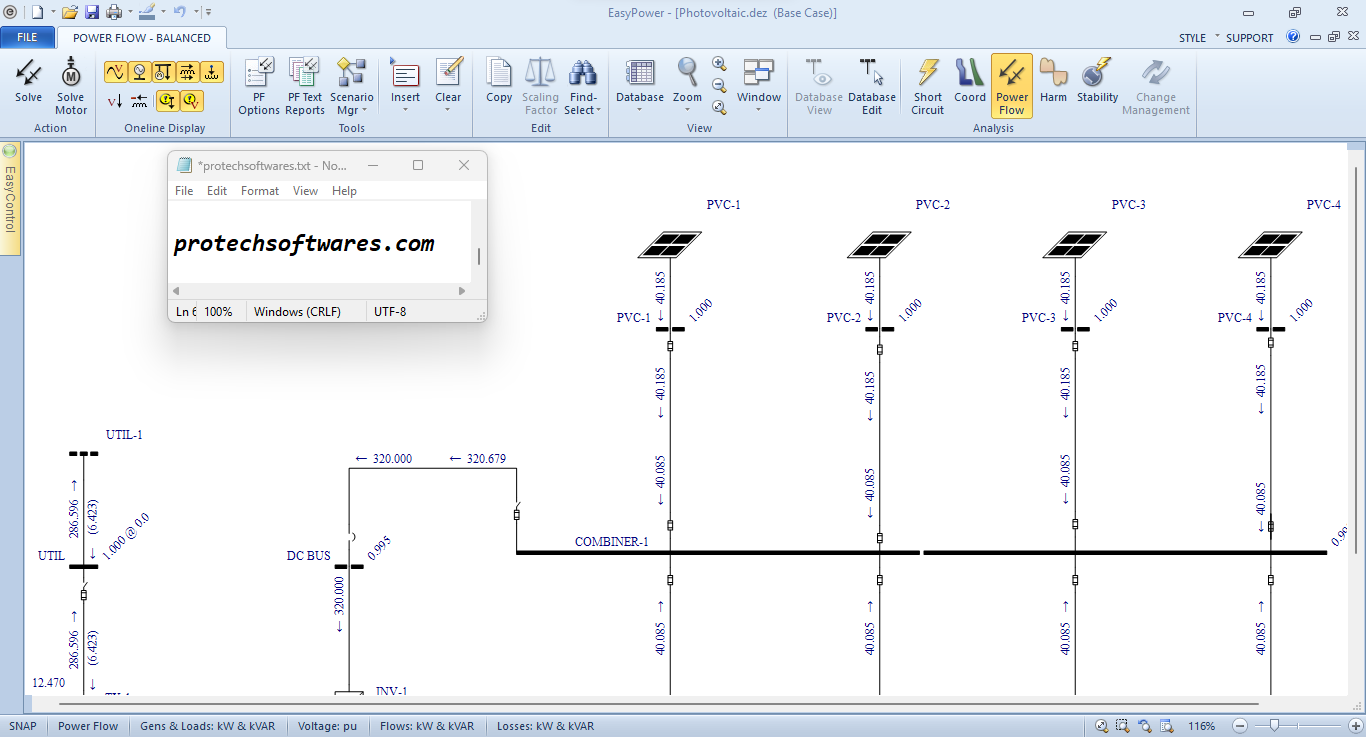This screenshot has height=737, width=1366.
Task: Open the Find-Select dropdown
Action: tap(582, 86)
